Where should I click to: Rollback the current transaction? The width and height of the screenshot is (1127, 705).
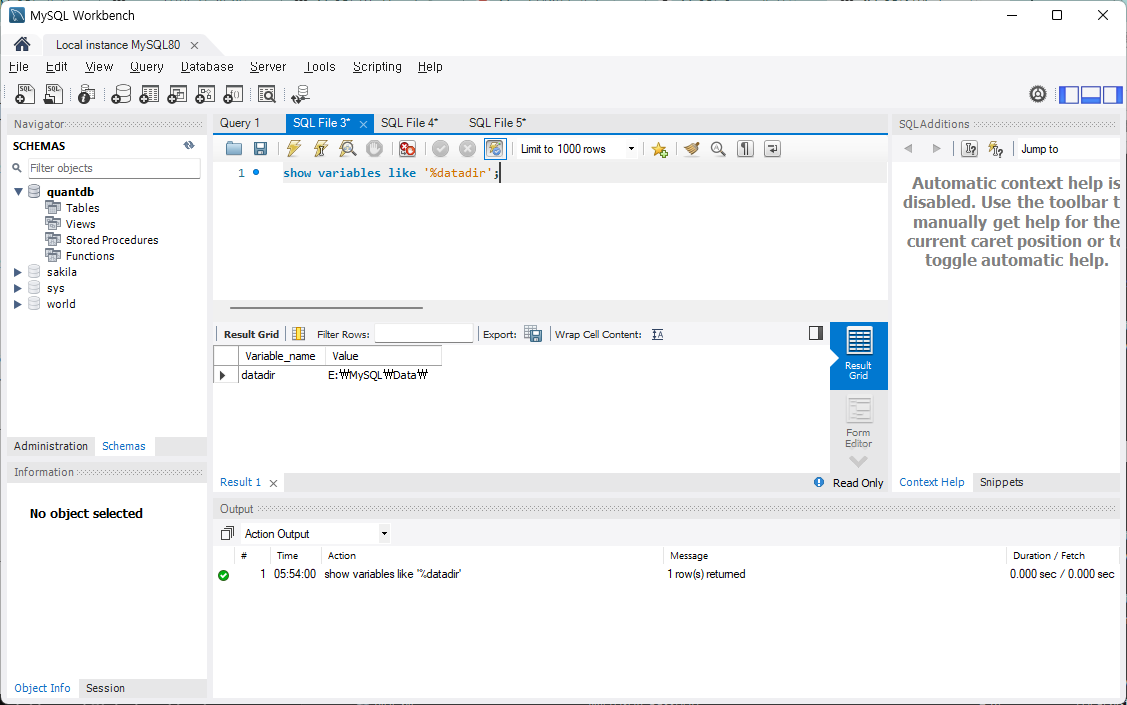tap(467, 149)
